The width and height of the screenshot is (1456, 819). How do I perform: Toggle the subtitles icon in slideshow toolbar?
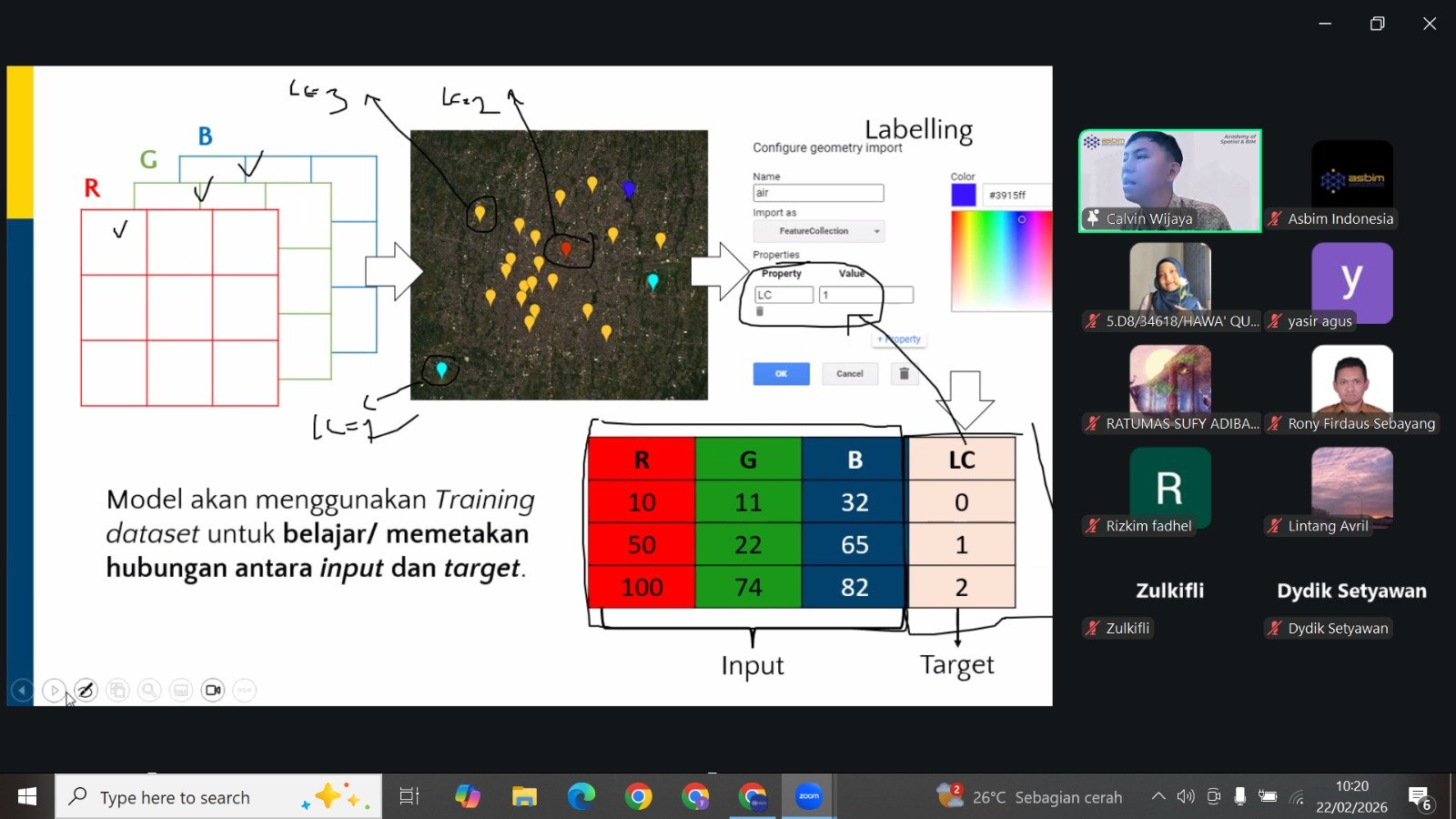tap(181, 691)
